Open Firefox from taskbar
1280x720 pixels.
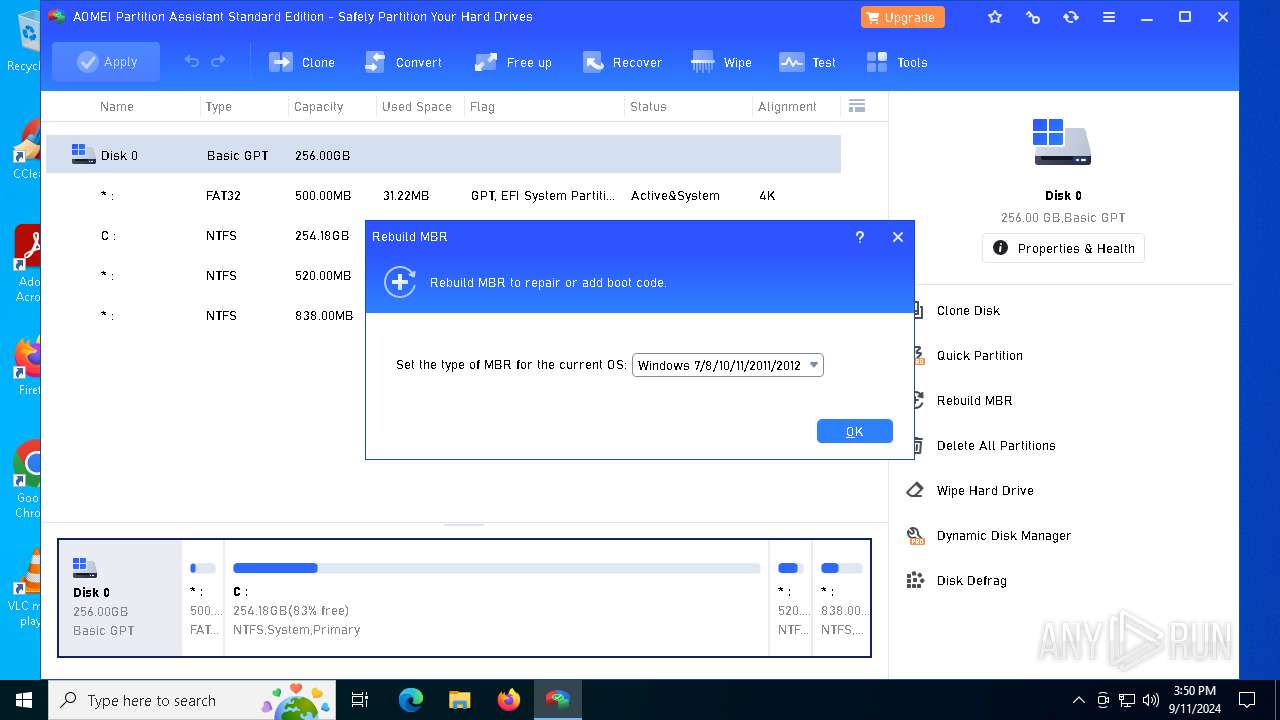point(508,700)
